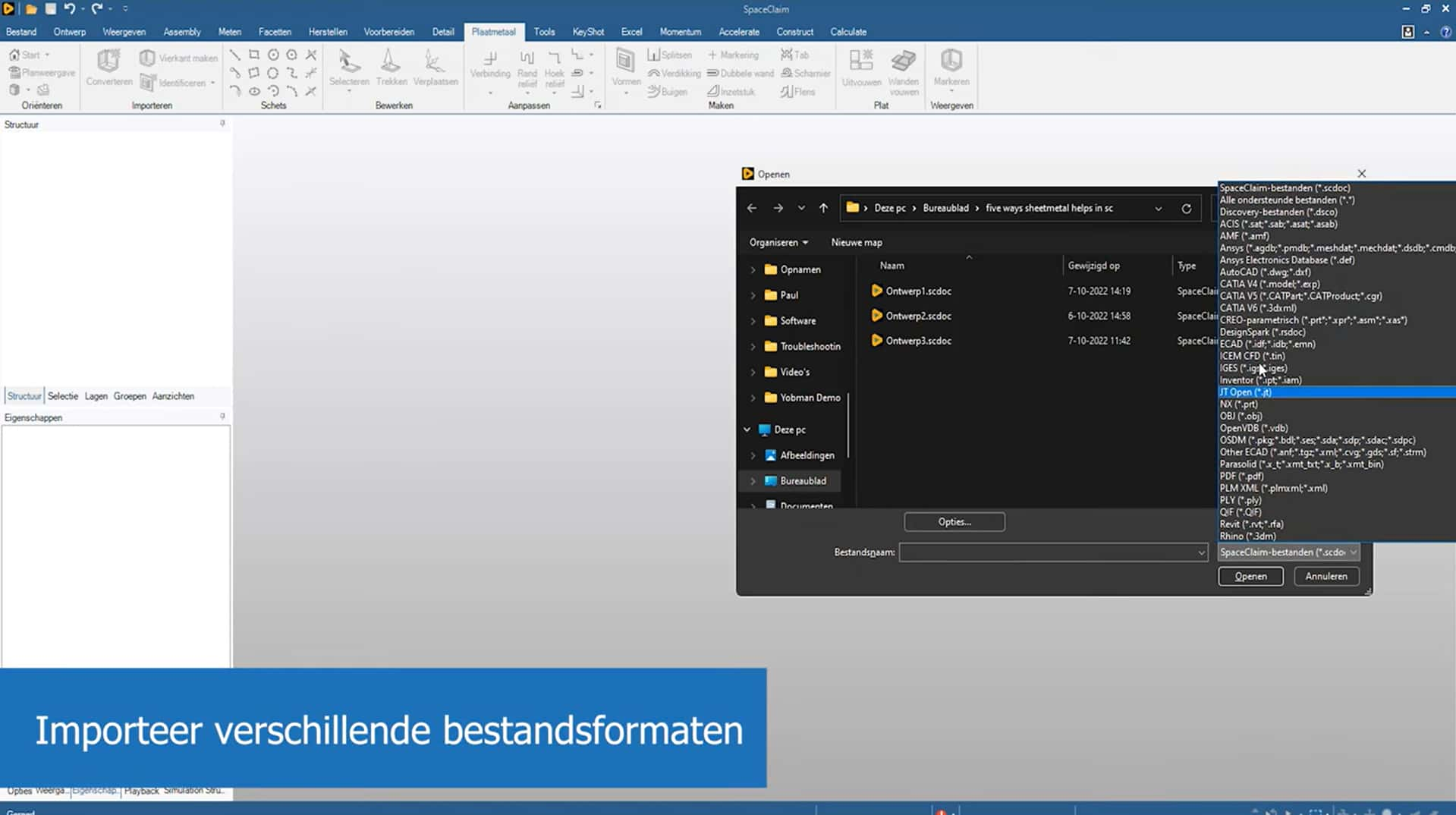This screenshot has width=1456, height=815.
Task: Open the Bestand menu
Action: (21, 32)
